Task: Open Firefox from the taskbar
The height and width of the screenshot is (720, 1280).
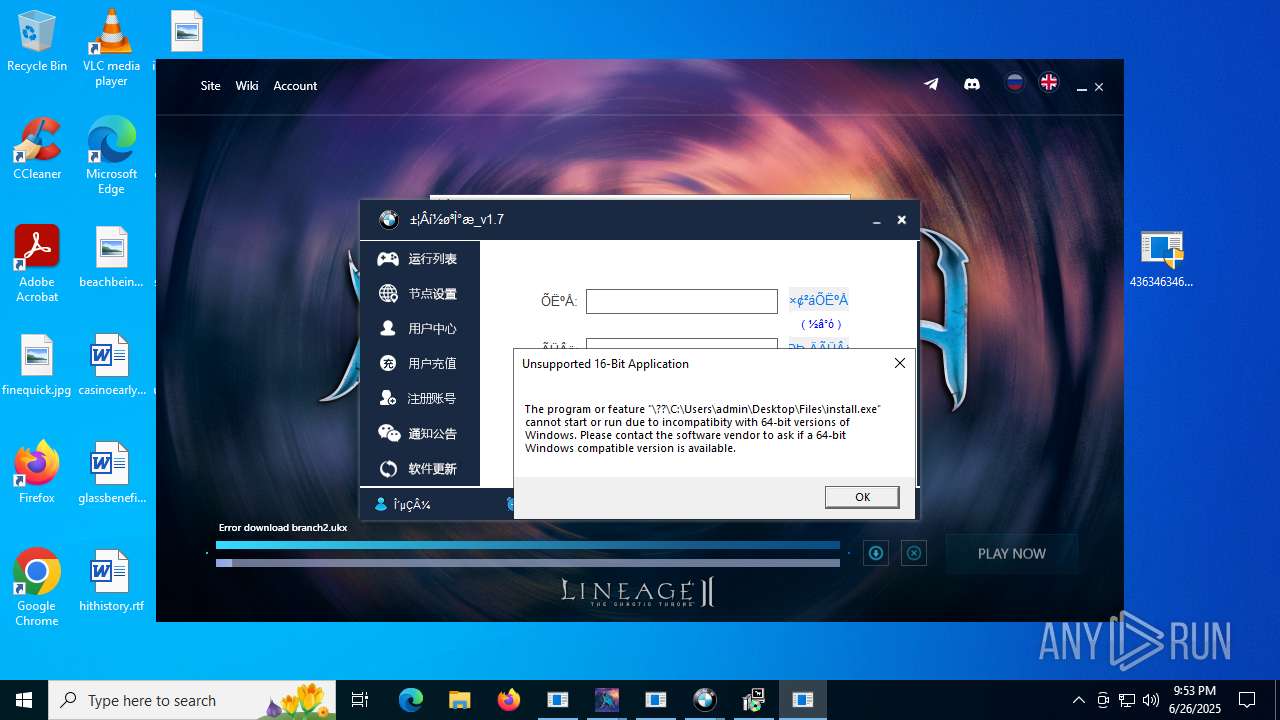Action: click(x=508, y=700)
